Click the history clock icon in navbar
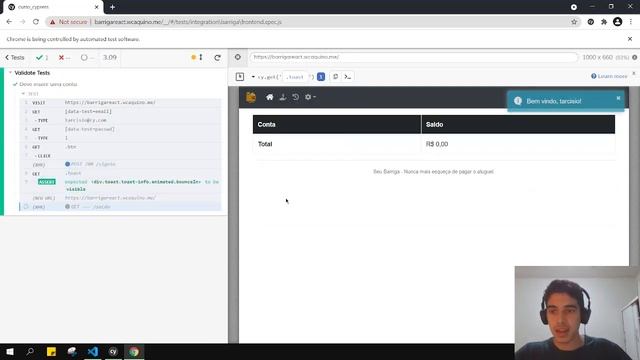 [x=296, y=97]
